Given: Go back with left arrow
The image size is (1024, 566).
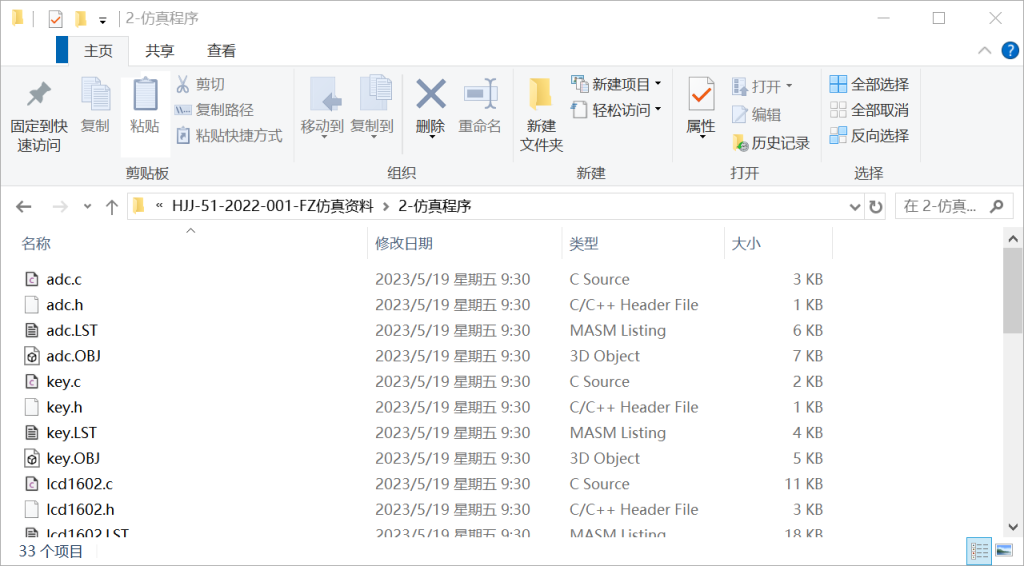Looking at the screenshot, I should [24, 207].
